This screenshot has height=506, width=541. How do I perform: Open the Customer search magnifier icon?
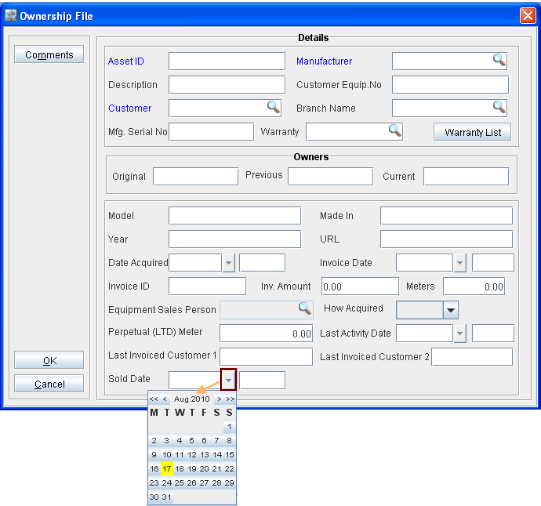pos(273,107)
